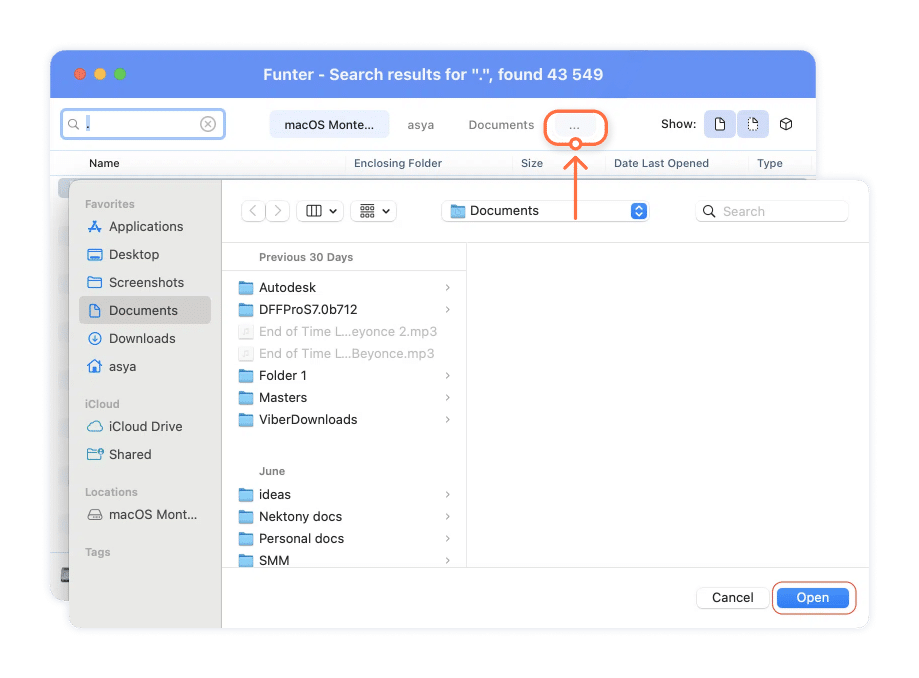Sort by Enclosing Folder column
Image resolution: width=919 pixels, height=678 pixels.
coord(398,163)
